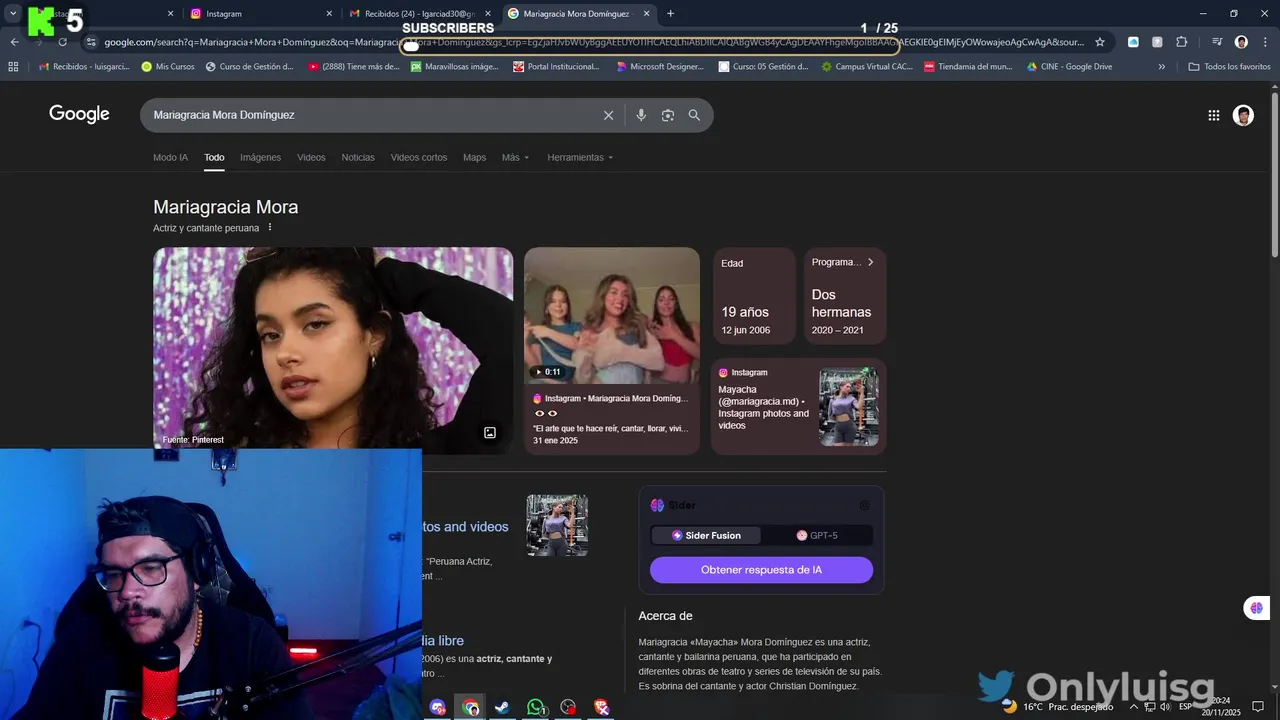Open three-dot options beside Actriz y cantante peruana

tap(270, 227)
